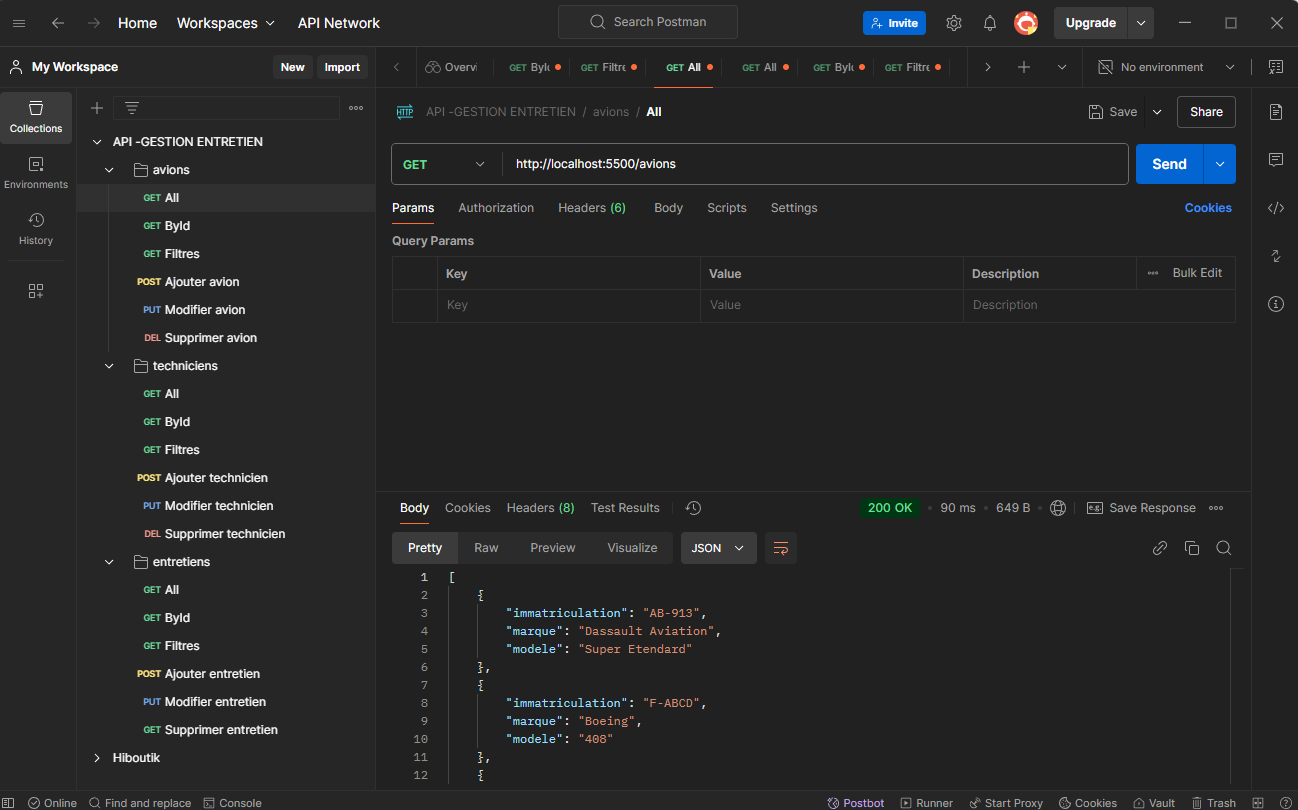Click the Share button

point(1206,112)
